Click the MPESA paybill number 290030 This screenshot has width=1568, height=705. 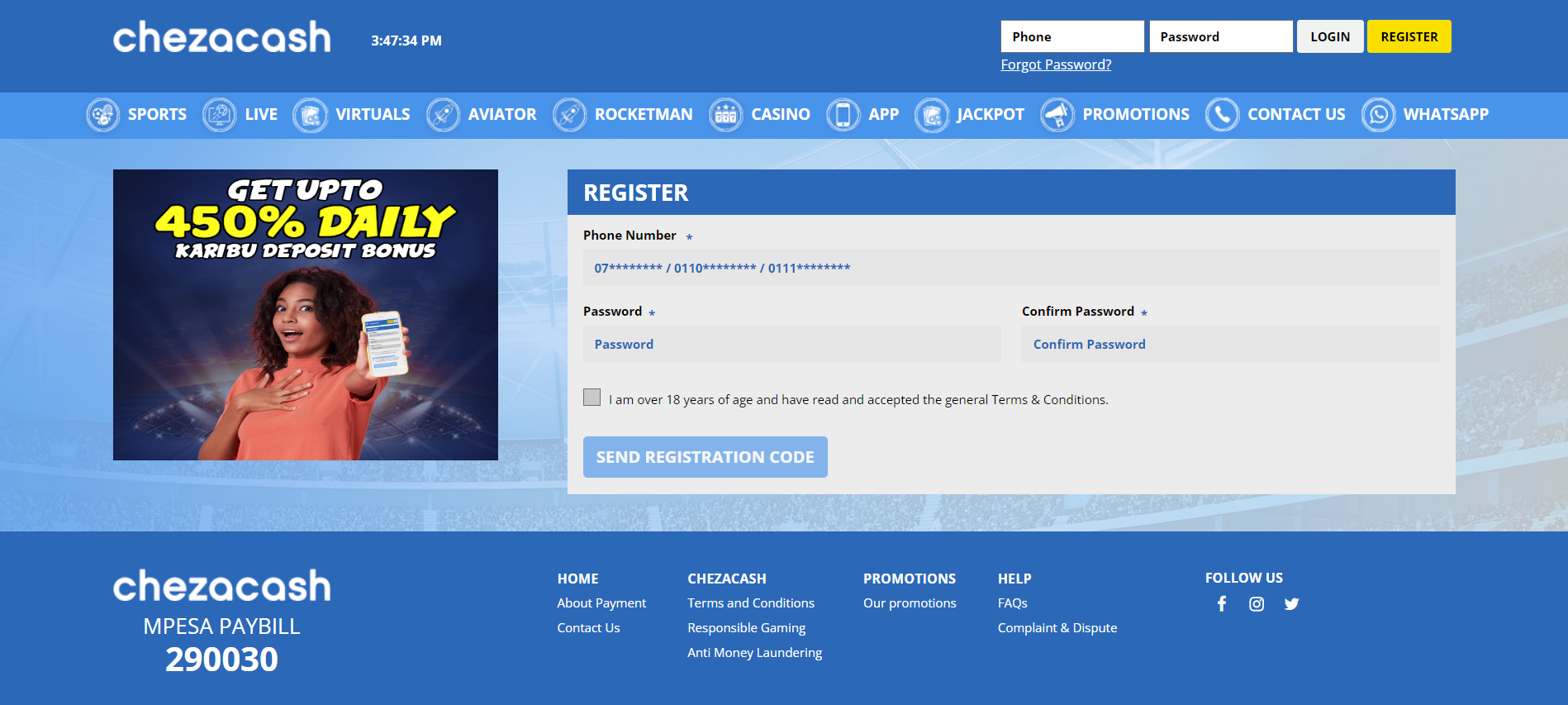pos(221,660)
